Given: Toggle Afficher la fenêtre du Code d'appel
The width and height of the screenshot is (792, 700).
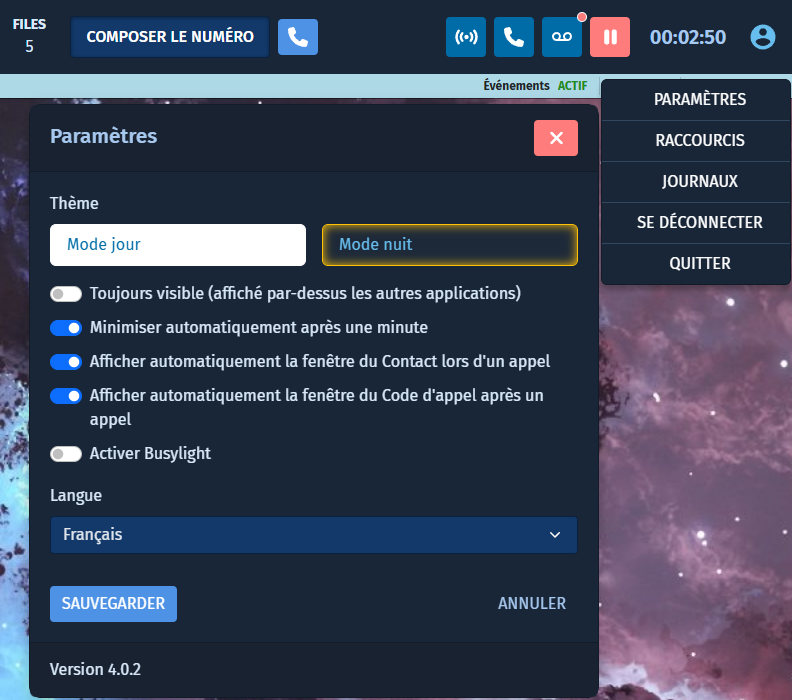Looking at the screenshot, I should coord(66,395).
